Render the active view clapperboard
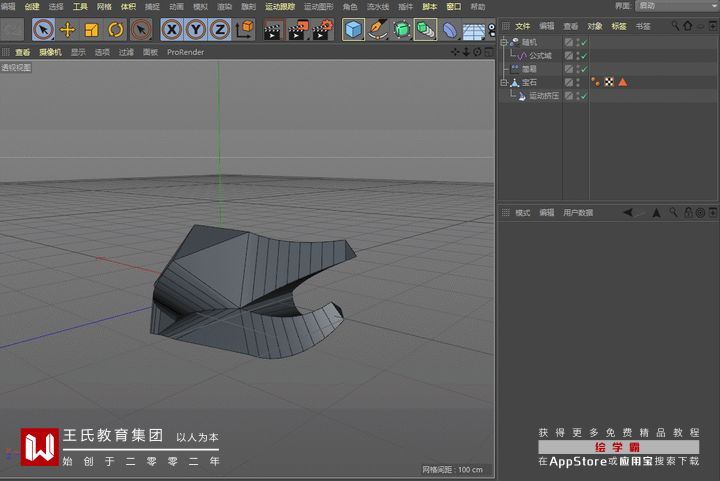Image resolution: width=720 pixels, height=481 pixels. [x=273, y=30]
